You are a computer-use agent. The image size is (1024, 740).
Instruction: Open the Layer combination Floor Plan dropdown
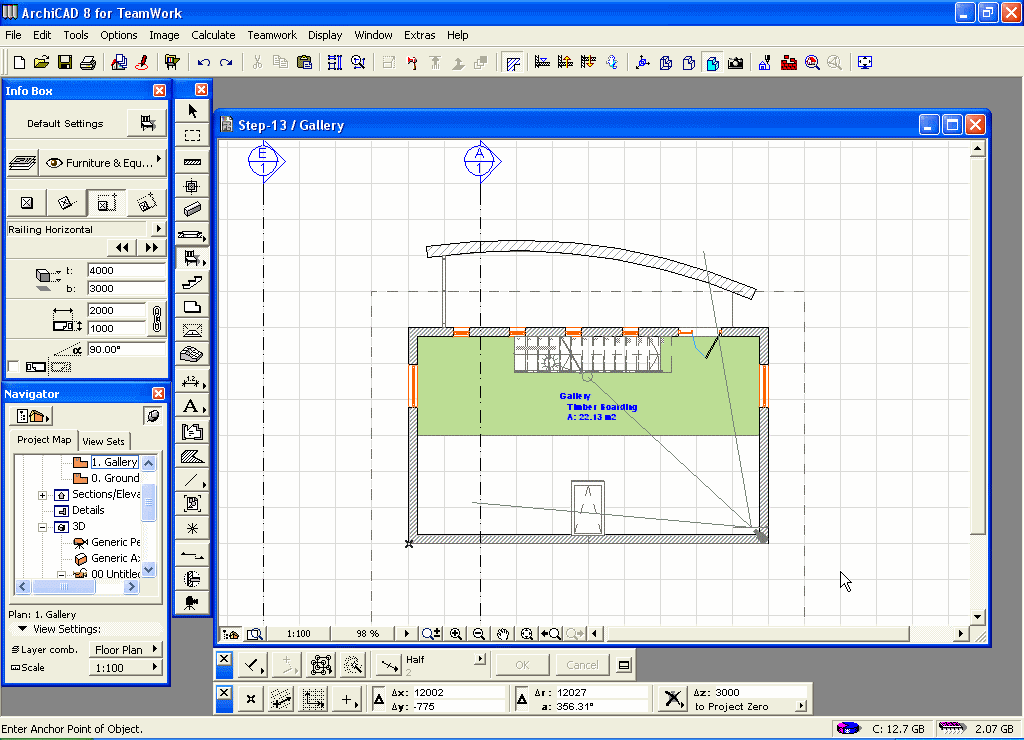pos(126,650)
